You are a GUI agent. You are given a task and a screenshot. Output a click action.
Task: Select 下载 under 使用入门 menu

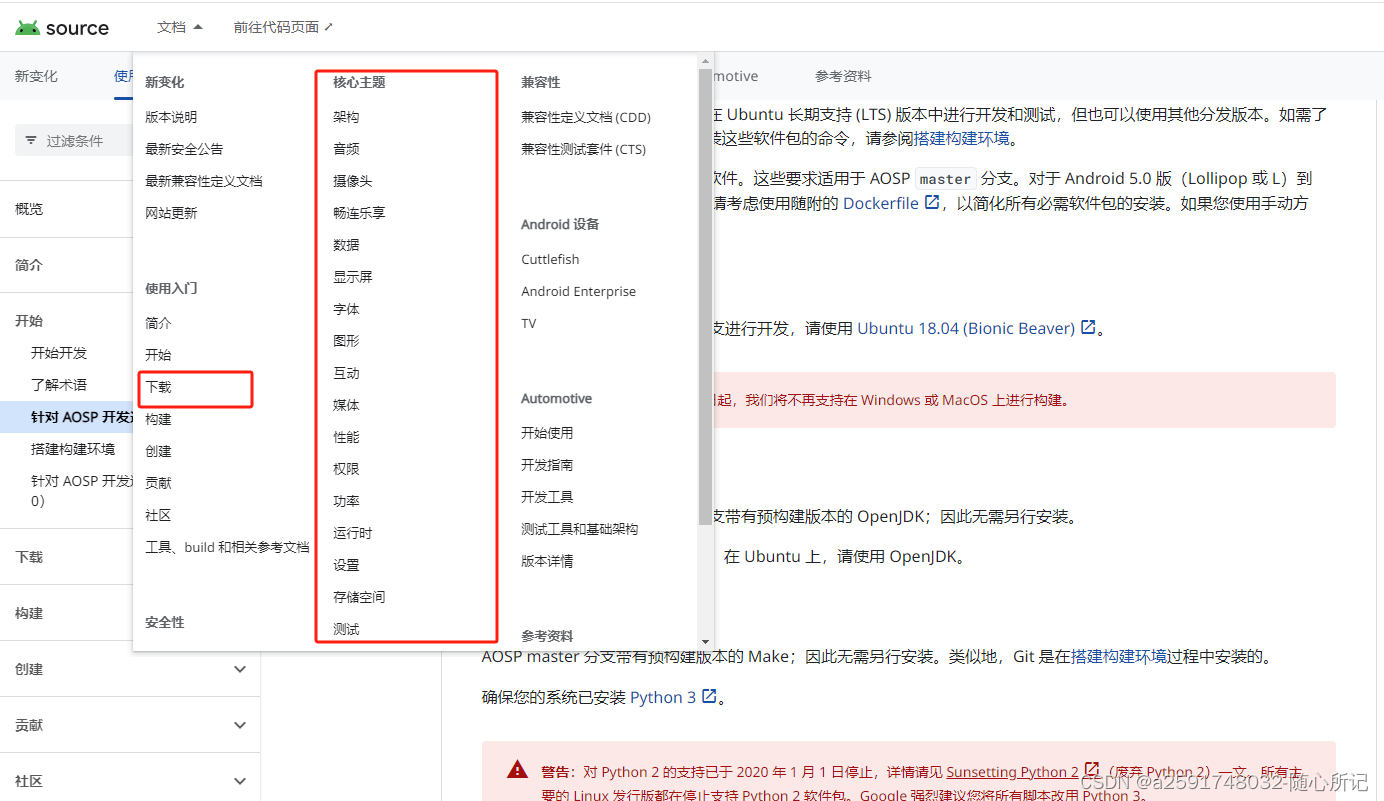[158, 387]
